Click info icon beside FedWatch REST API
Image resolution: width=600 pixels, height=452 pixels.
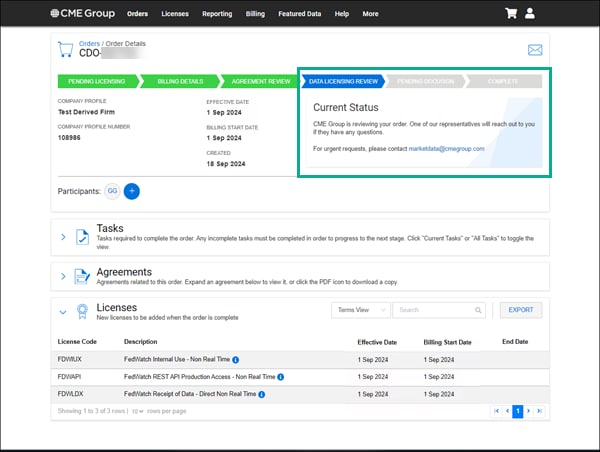281,376
